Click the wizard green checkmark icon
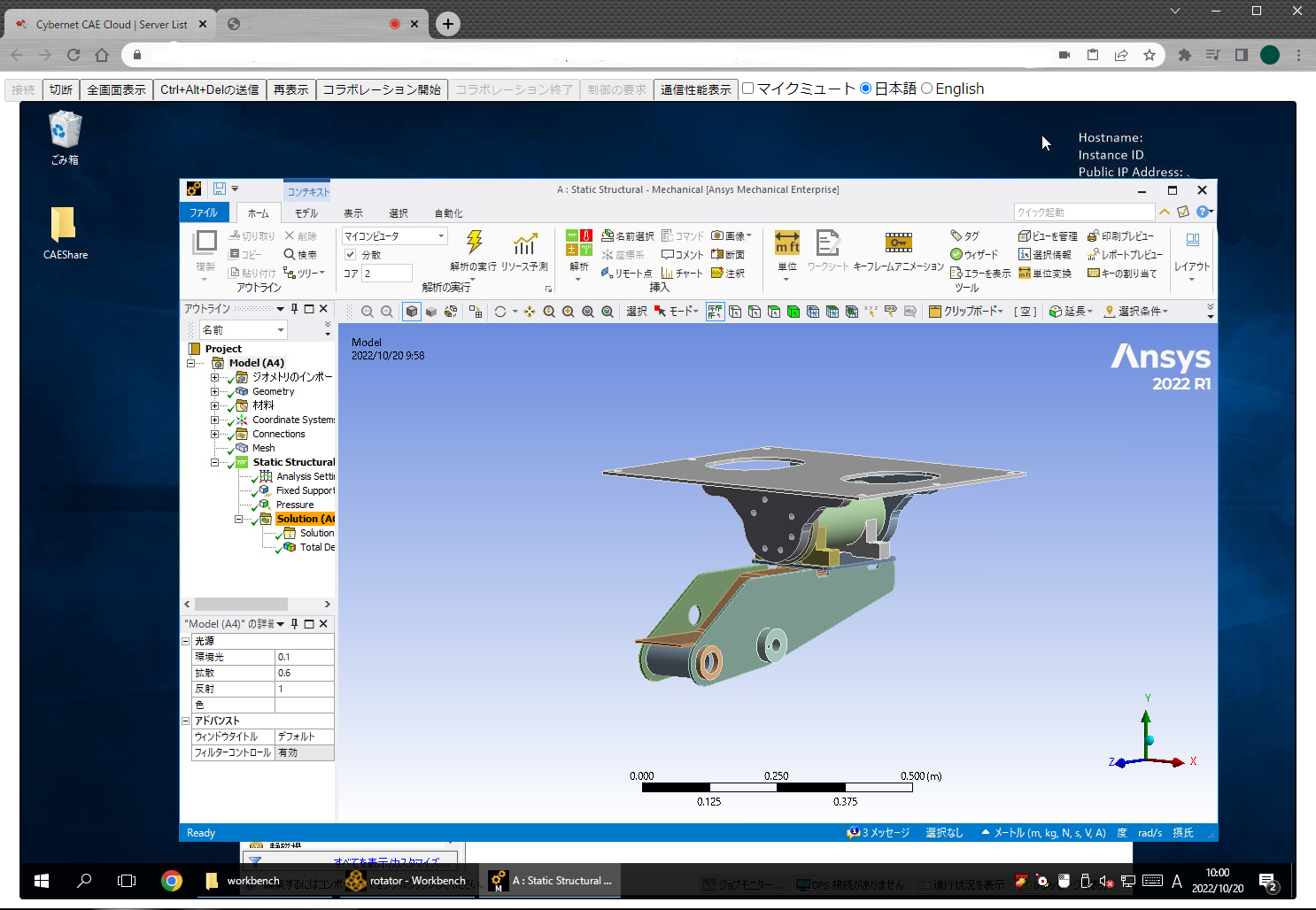Screen dimensions: 1316x910 point(956,255)
